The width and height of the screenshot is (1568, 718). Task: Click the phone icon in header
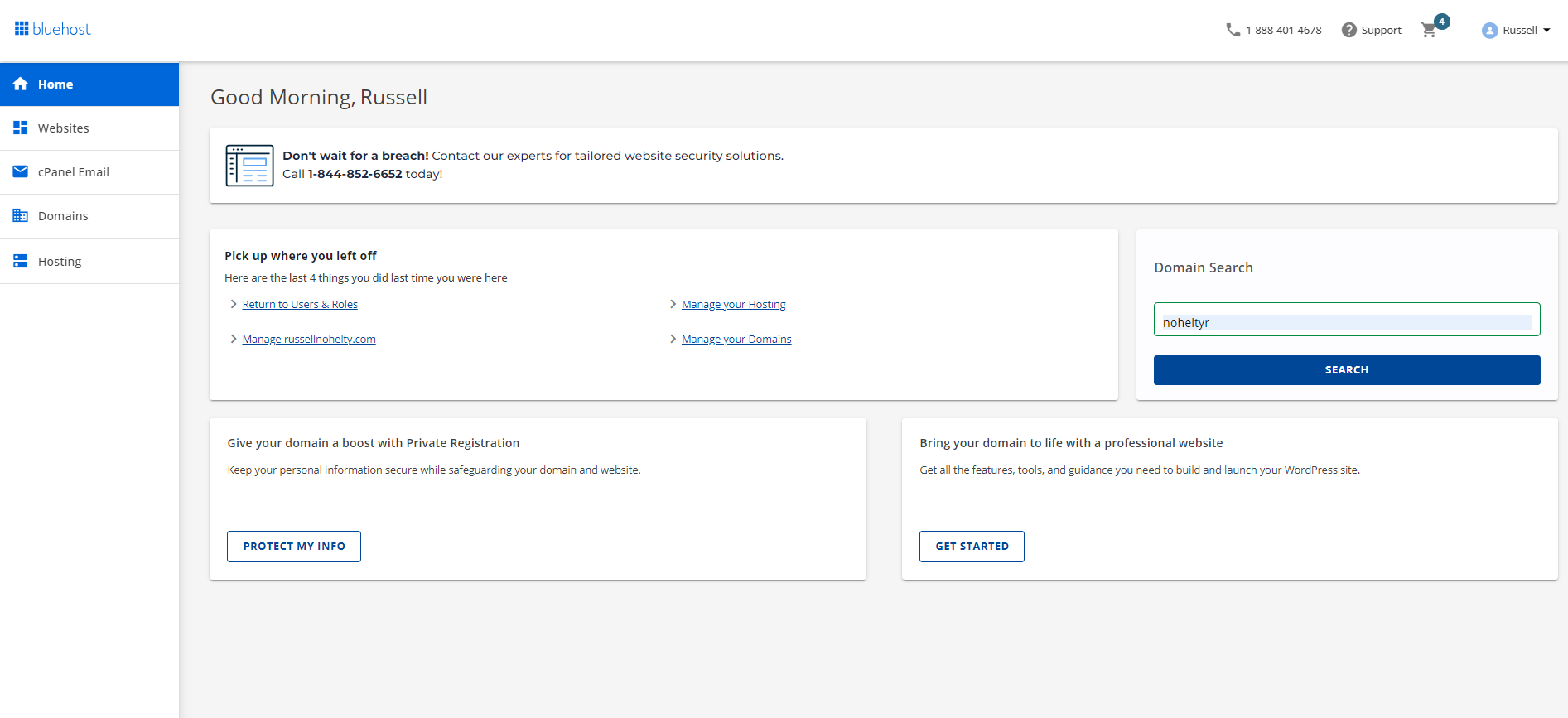[x=1233, y=30]
